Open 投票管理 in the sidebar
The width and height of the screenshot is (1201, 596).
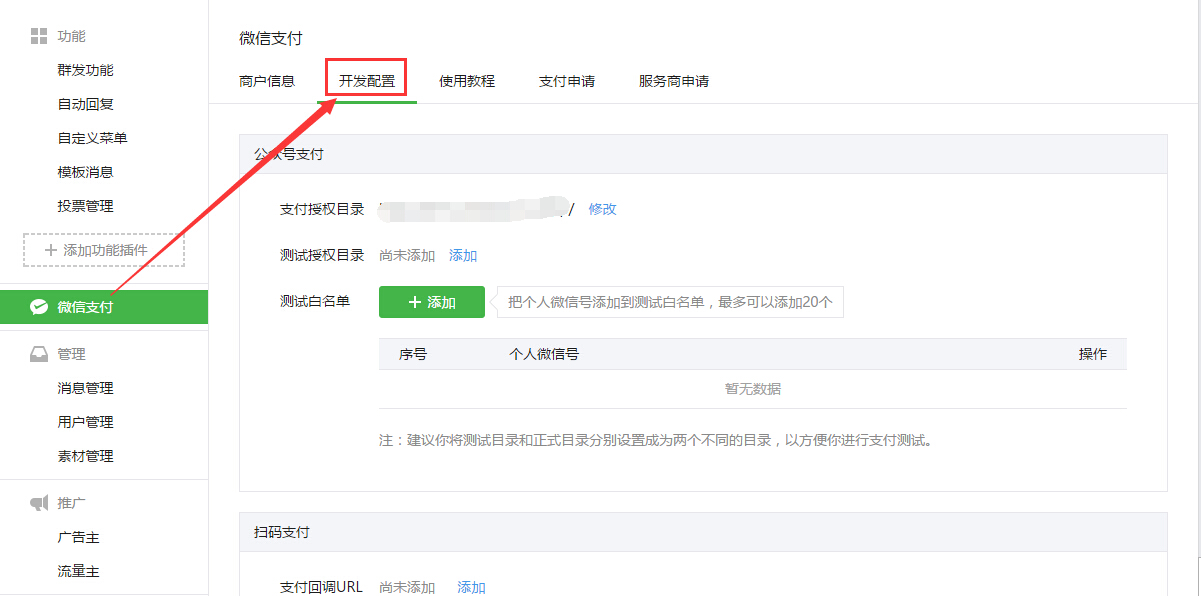tap(86, 206)
